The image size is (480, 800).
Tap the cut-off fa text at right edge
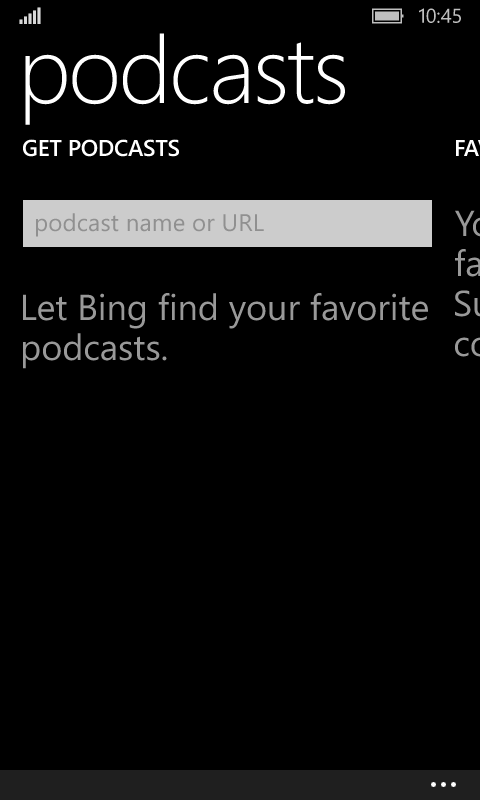pos(467,263)
